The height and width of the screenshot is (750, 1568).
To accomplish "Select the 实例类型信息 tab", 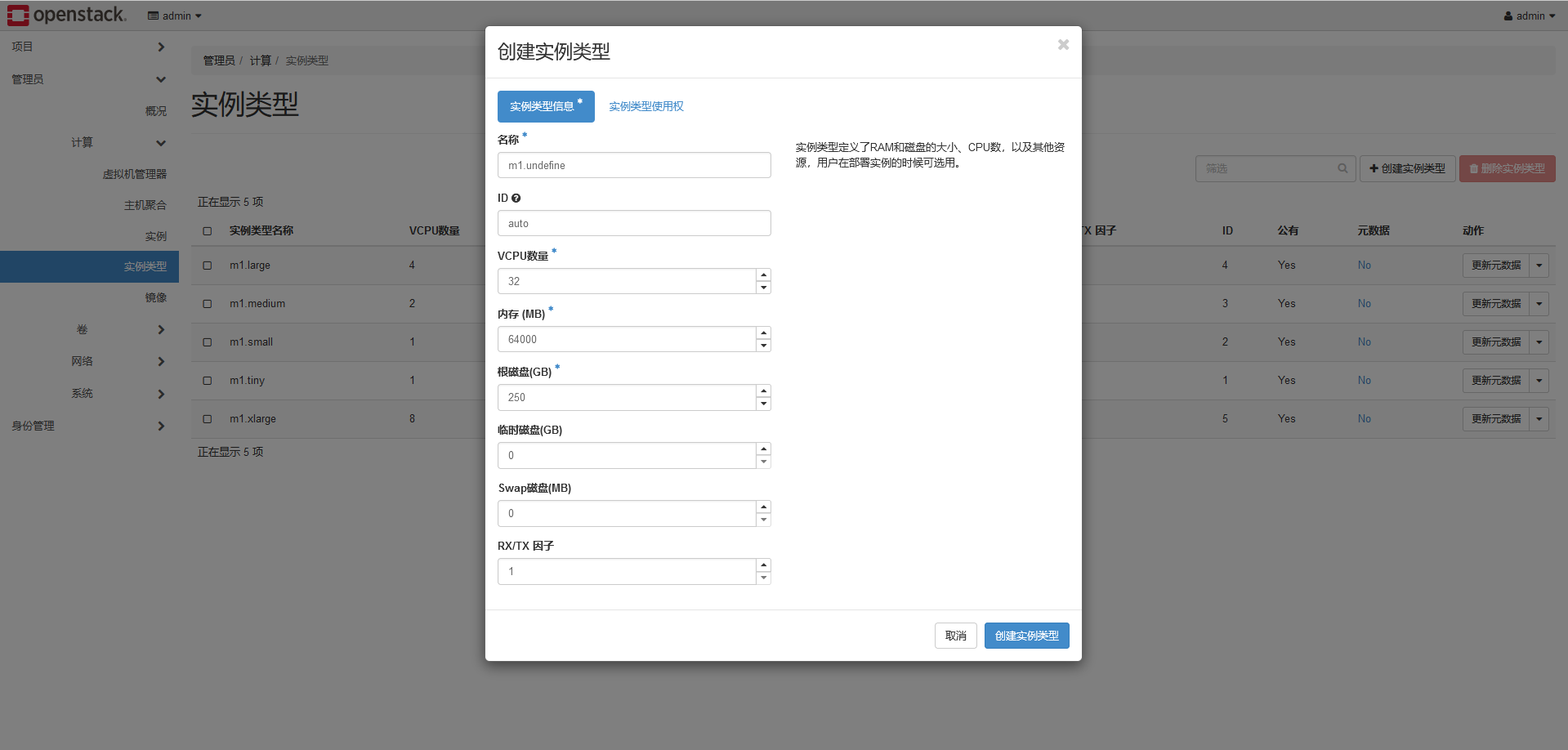I will (546, 106).
